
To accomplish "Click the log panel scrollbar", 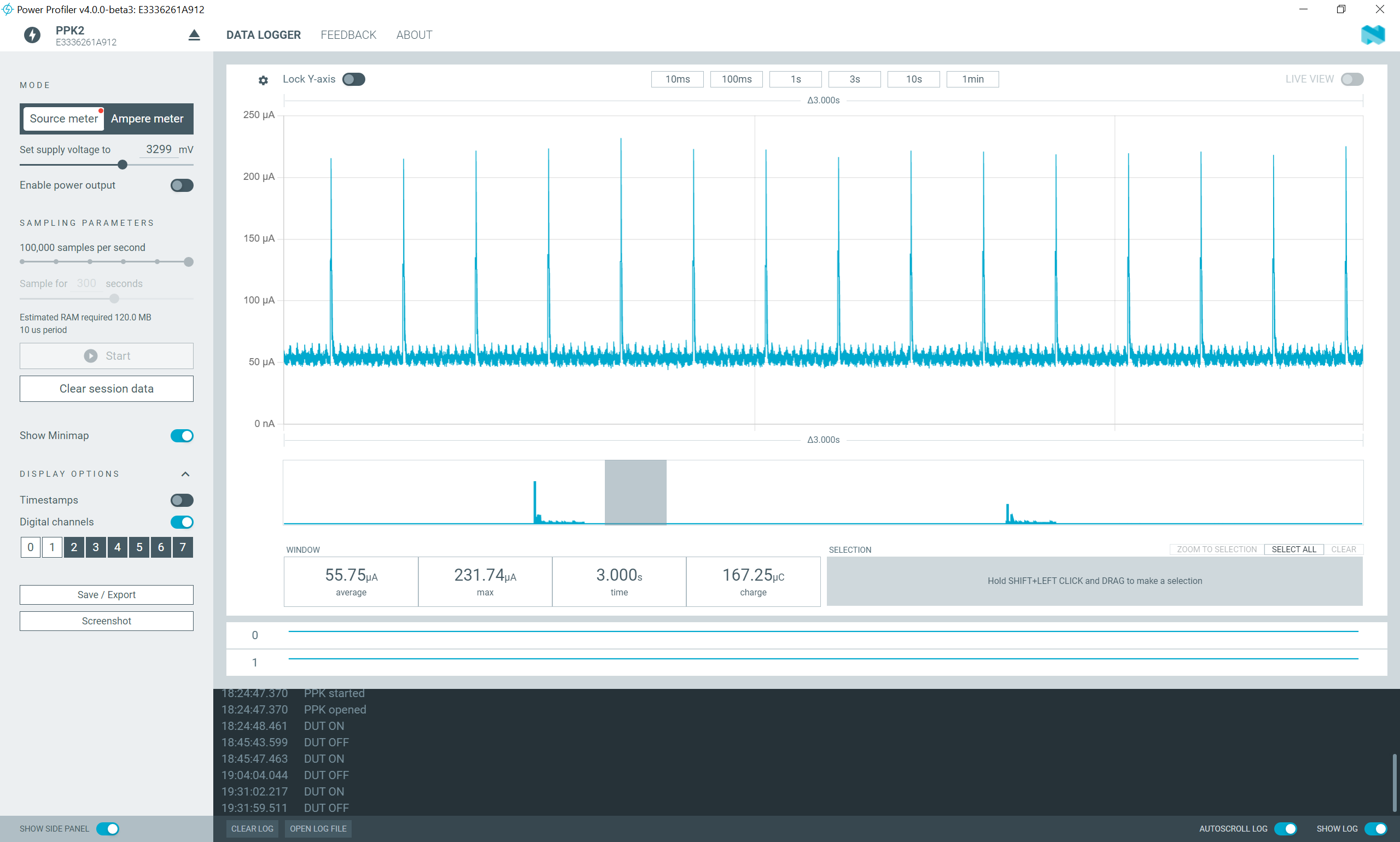I will (x=1395, y=783).
